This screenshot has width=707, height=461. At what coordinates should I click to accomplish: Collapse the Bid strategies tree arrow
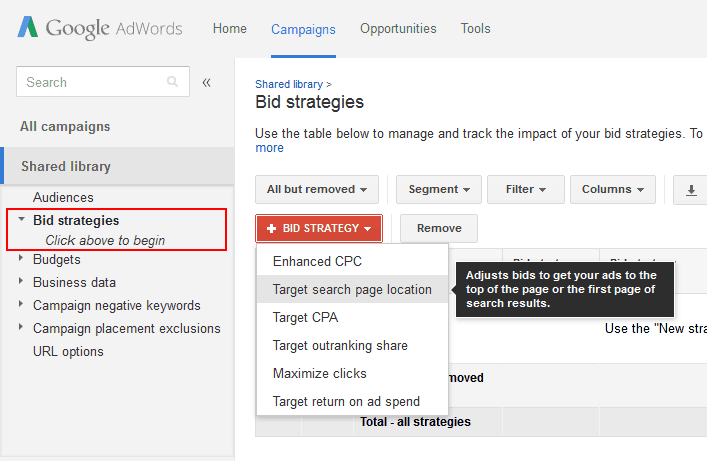coord(21,219)
